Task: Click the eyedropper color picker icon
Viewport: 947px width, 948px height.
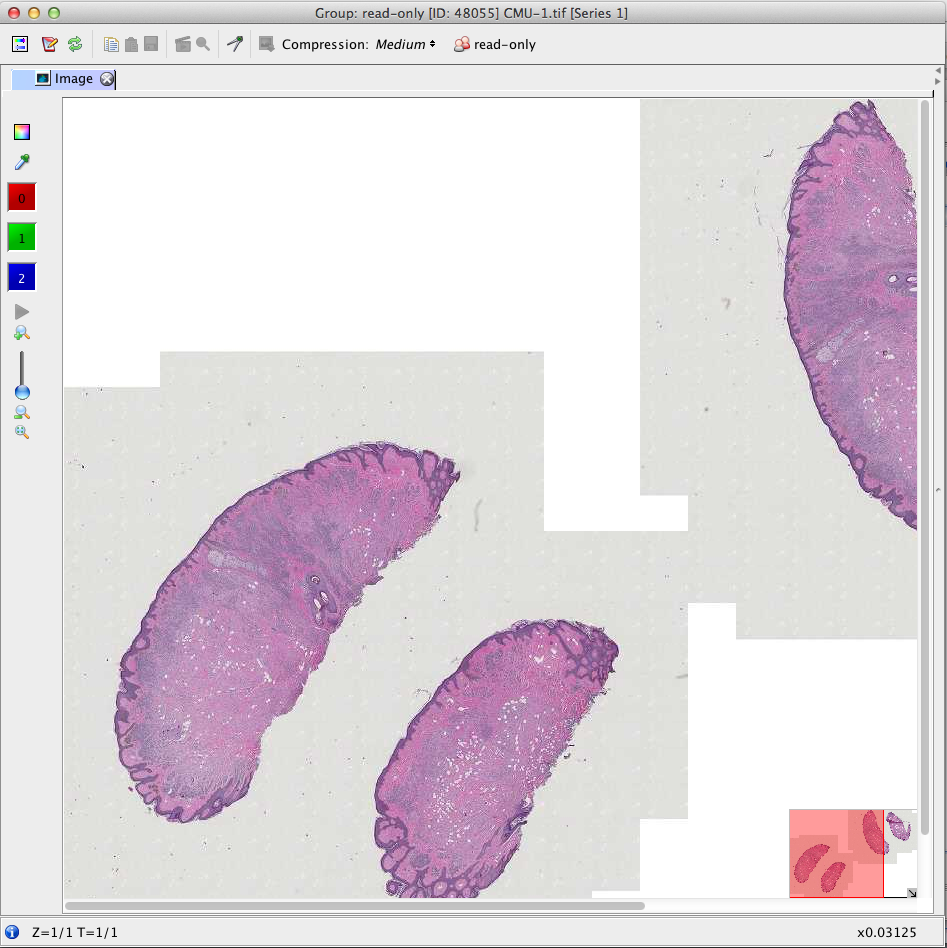Action: [22, 162]
